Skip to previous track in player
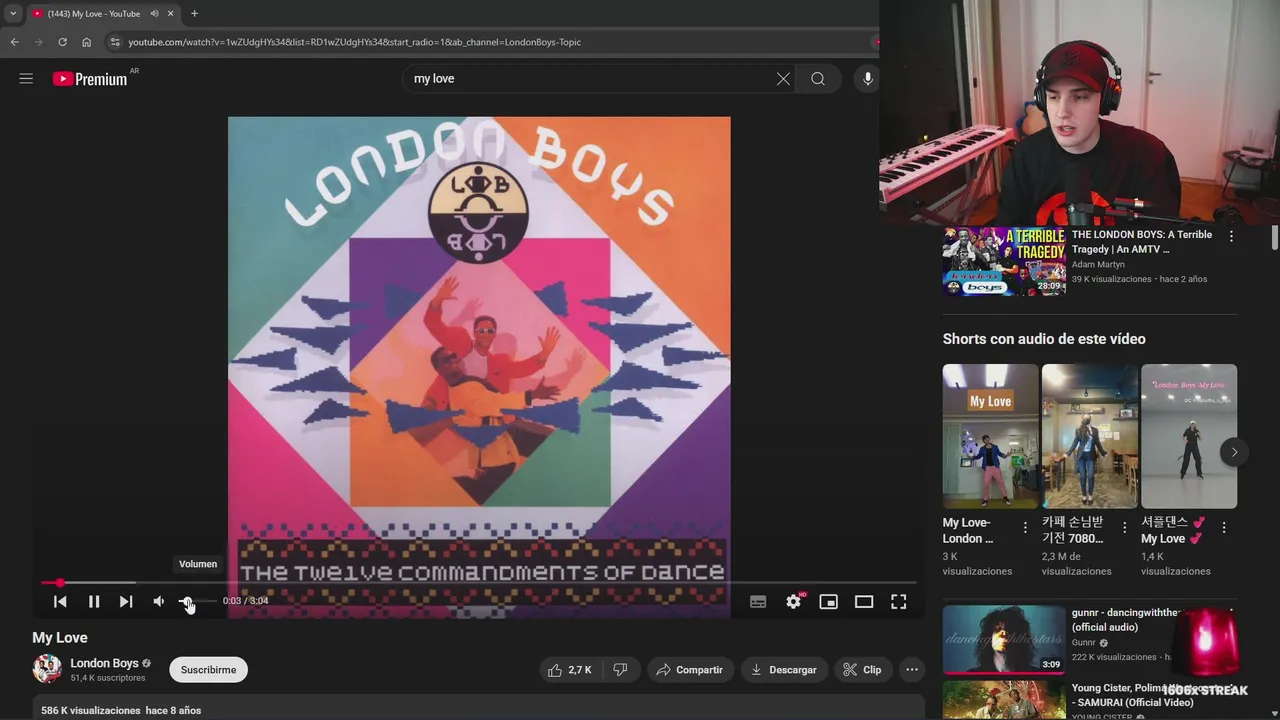The image size is (1280, 720). [x=60, y=601]
